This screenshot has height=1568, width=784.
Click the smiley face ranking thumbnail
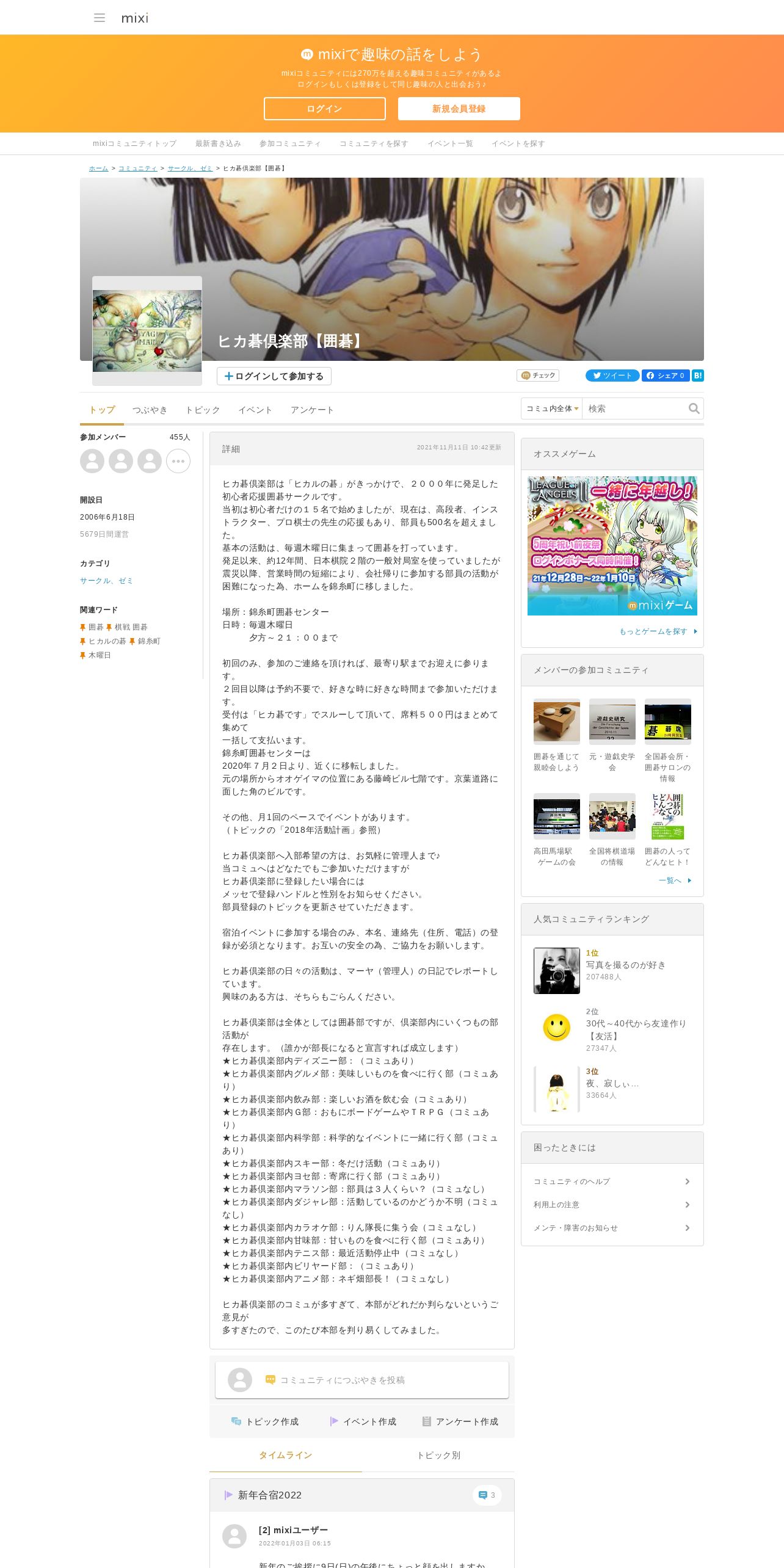pos(557,1027)
